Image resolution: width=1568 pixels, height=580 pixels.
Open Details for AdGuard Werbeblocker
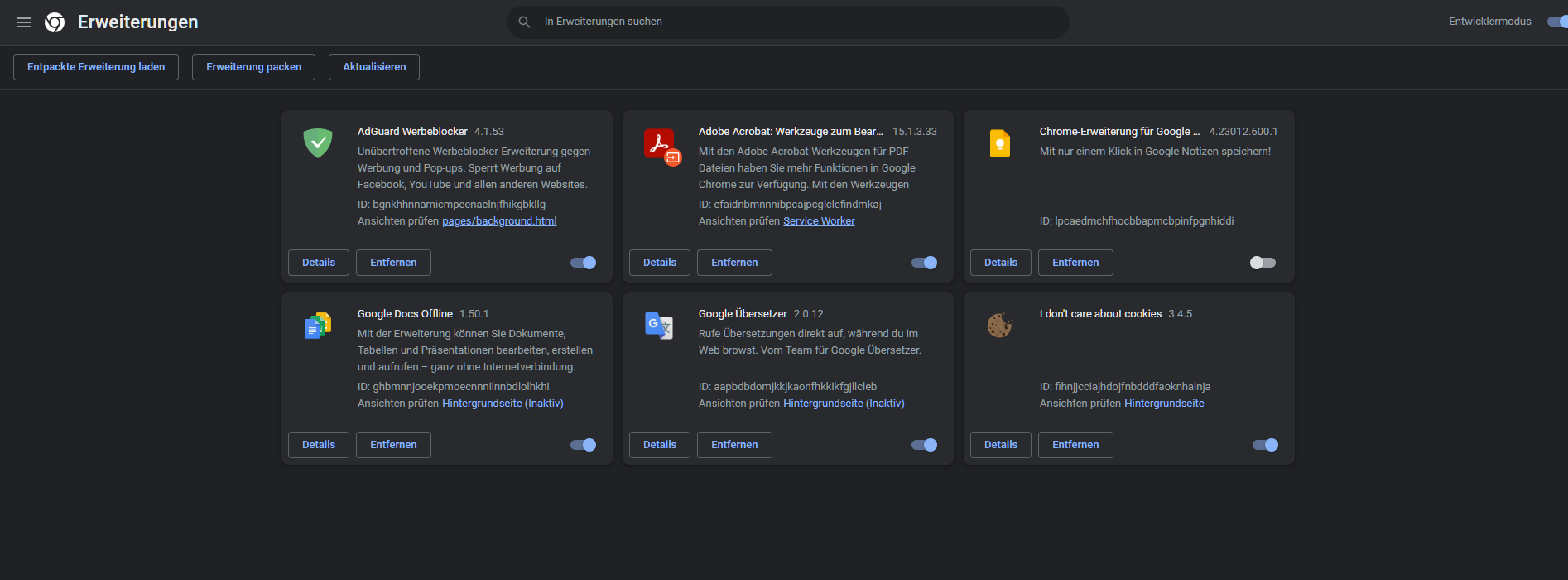pyautogui.click(x=319, y=263)
